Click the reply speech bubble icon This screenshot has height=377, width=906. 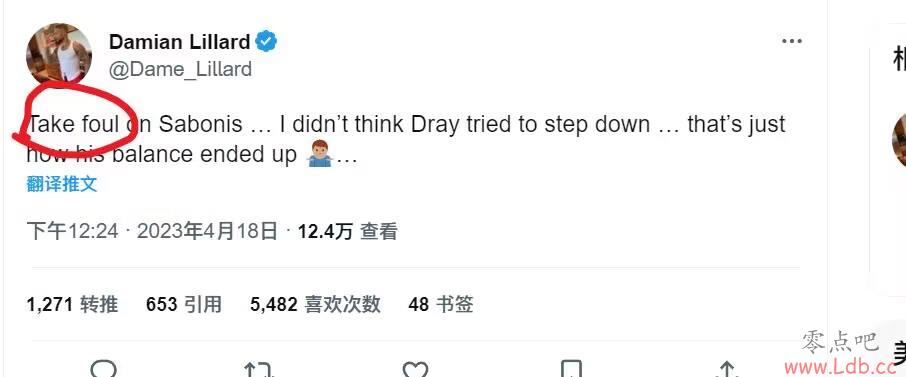[103, 368]
